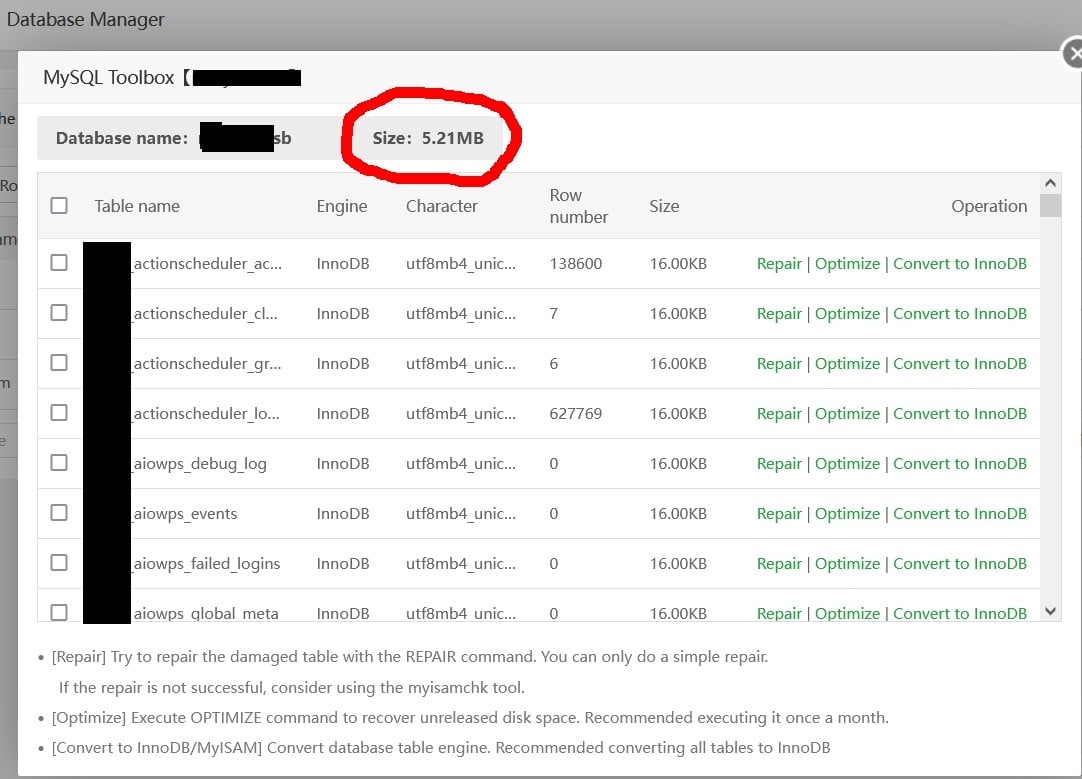Click the scrollbar up arrow
Viewport: 1082px width, 779px height.
click(x=1050, y=184)
